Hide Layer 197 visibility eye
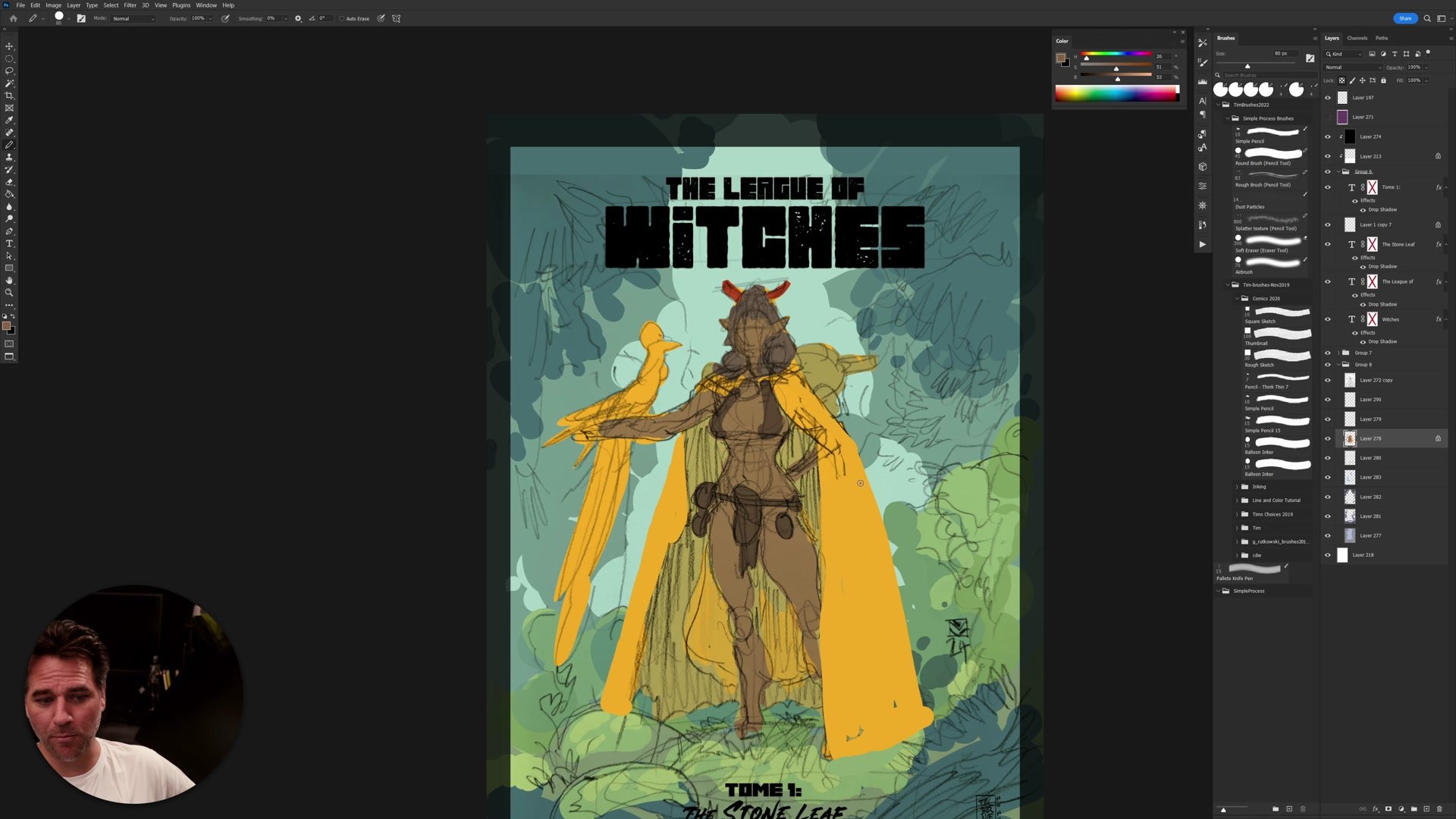 (1327, 98)
